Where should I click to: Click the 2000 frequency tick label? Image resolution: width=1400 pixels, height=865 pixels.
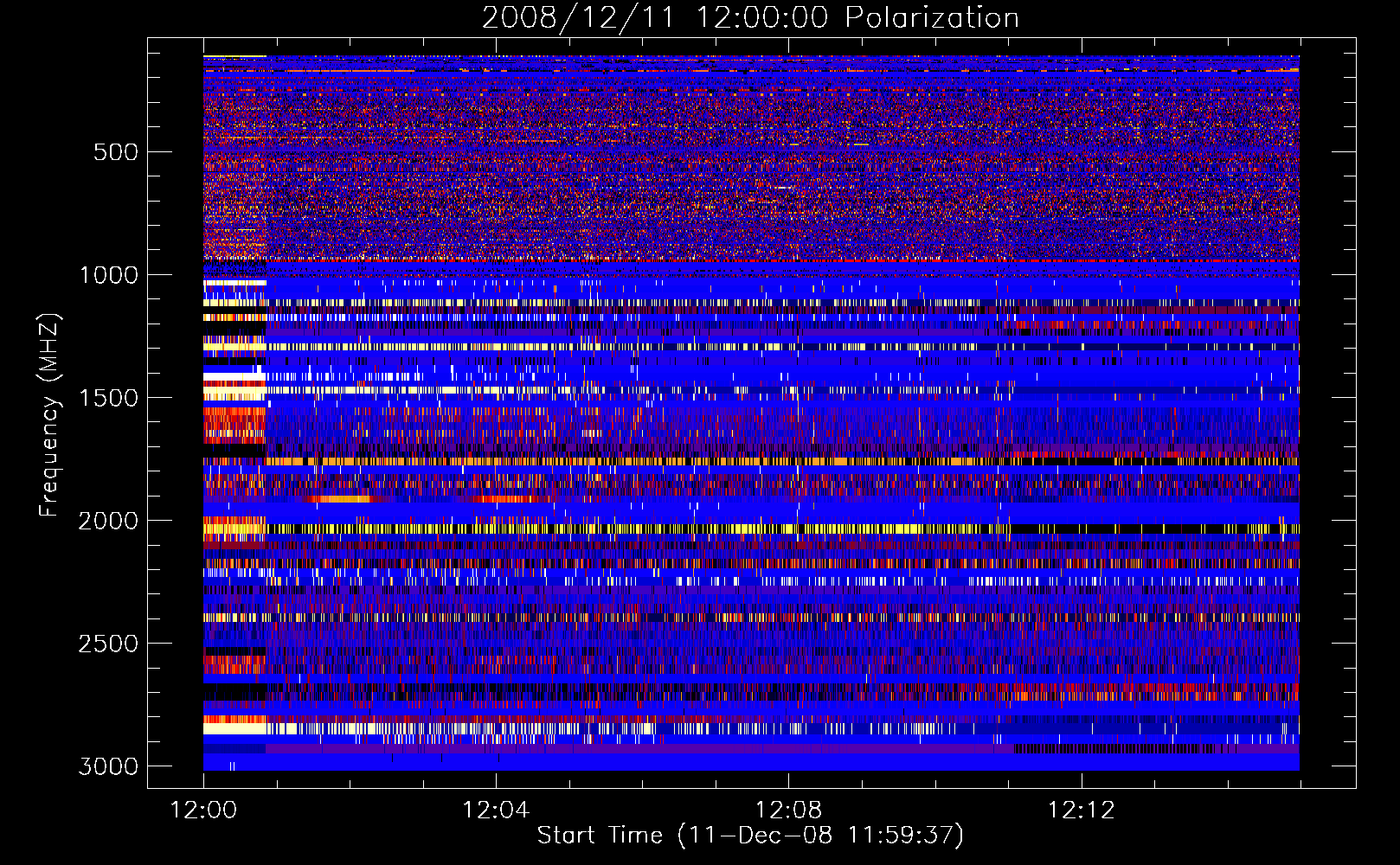[108, 521]
